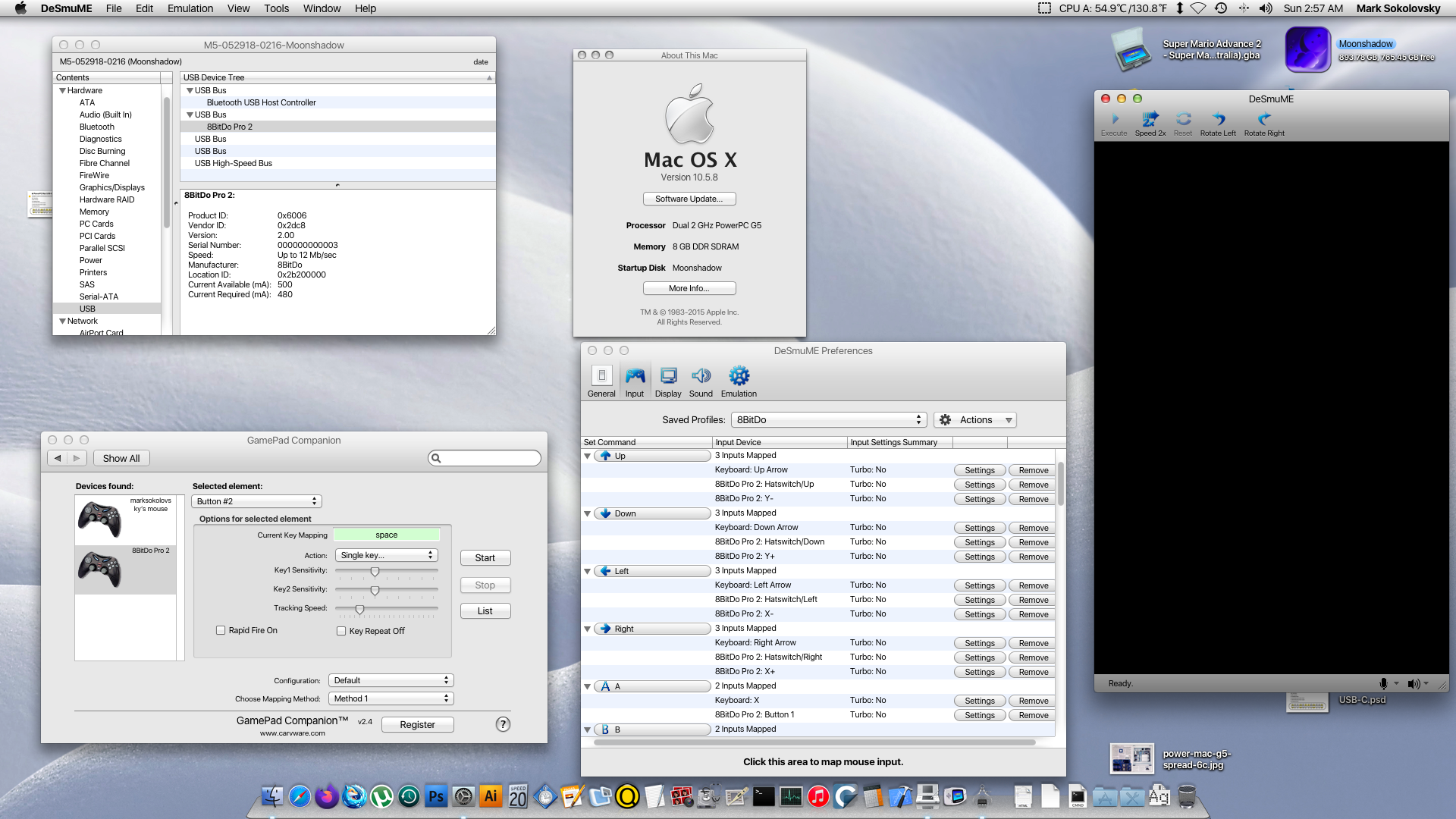The height and width of the screenshot is (819, 1456).
Task: Enable the Key Repeat Off checkbox
Action: [341, 631]
